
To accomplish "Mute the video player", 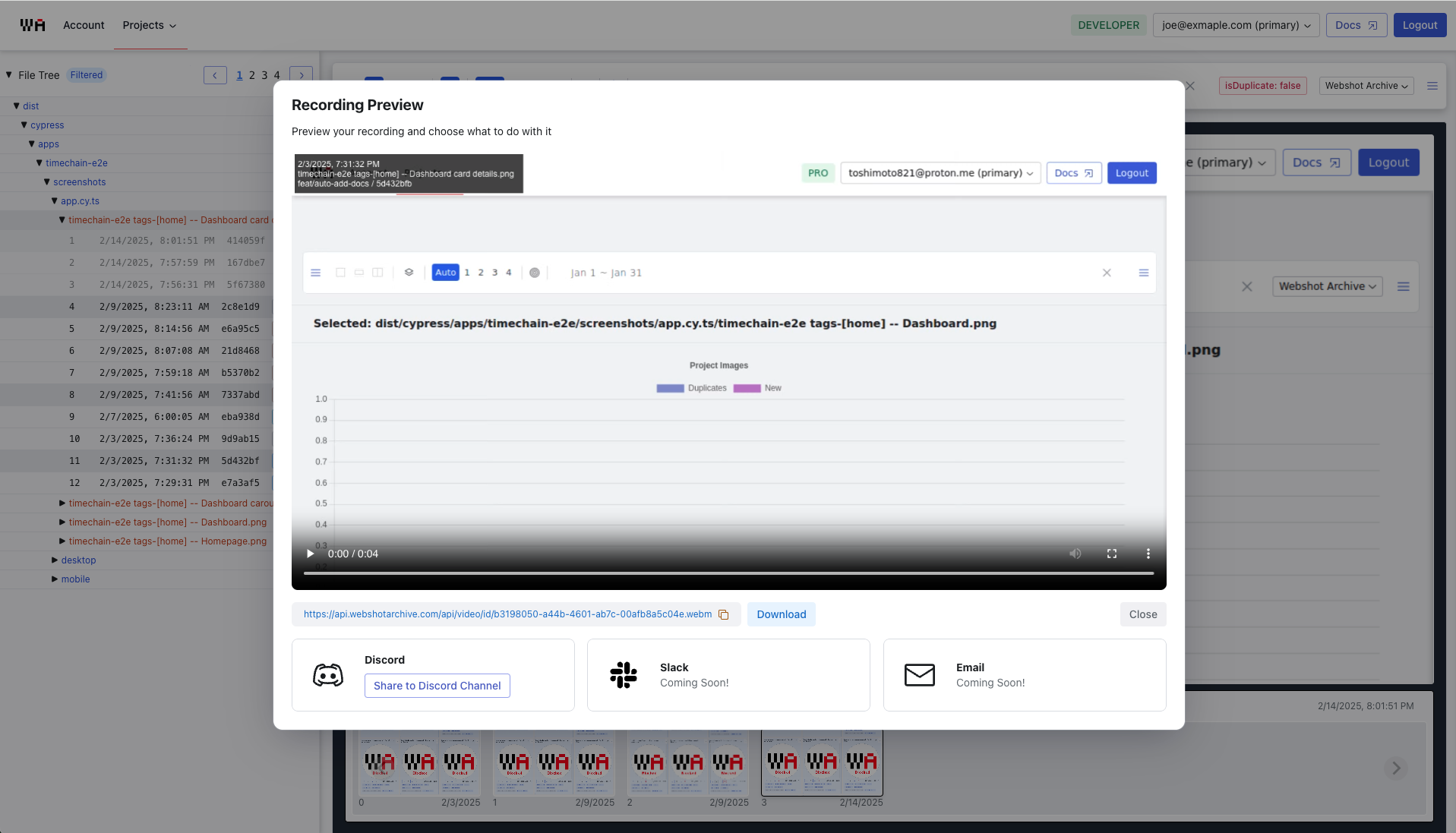I will 1075,554.
